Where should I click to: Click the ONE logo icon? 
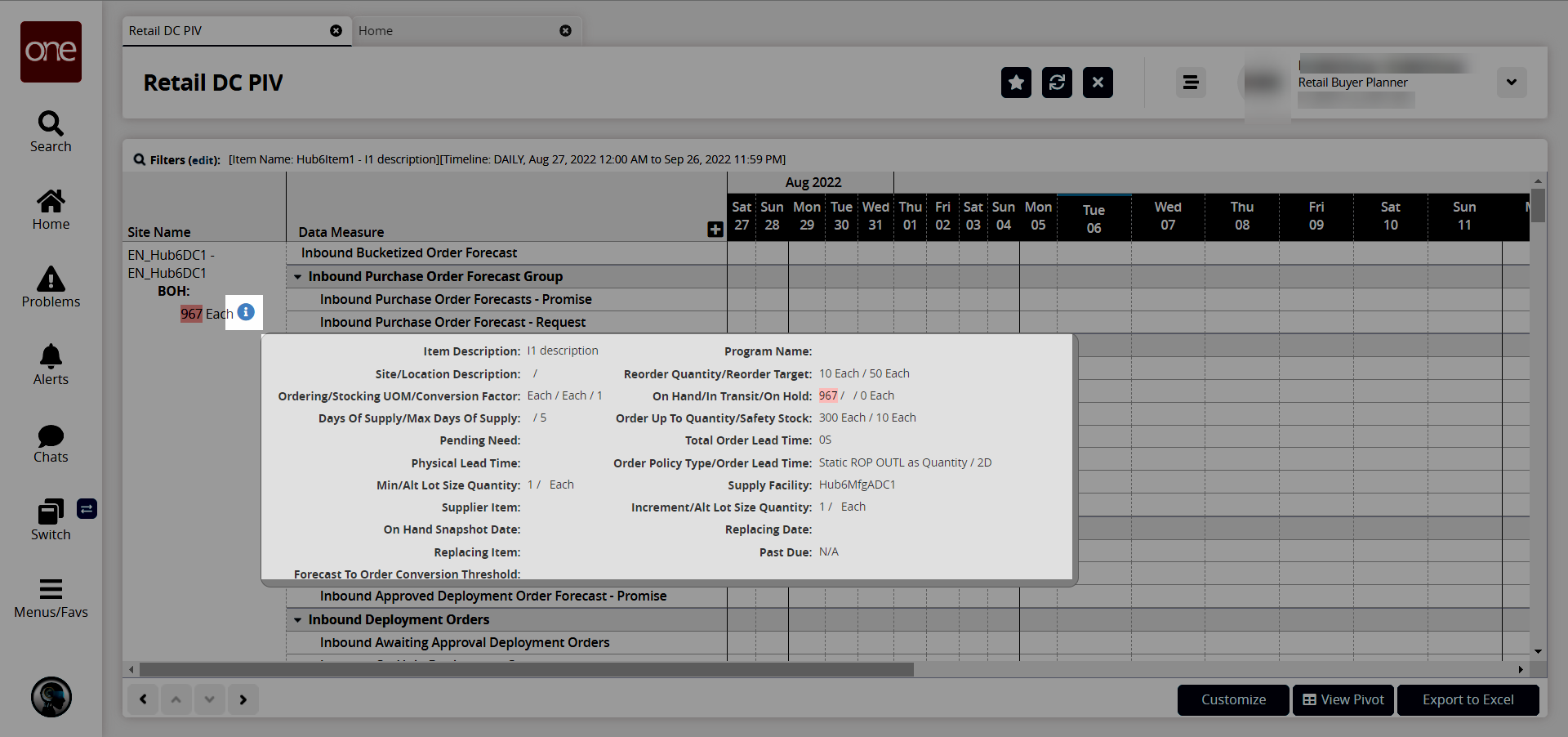coord(51,51)
